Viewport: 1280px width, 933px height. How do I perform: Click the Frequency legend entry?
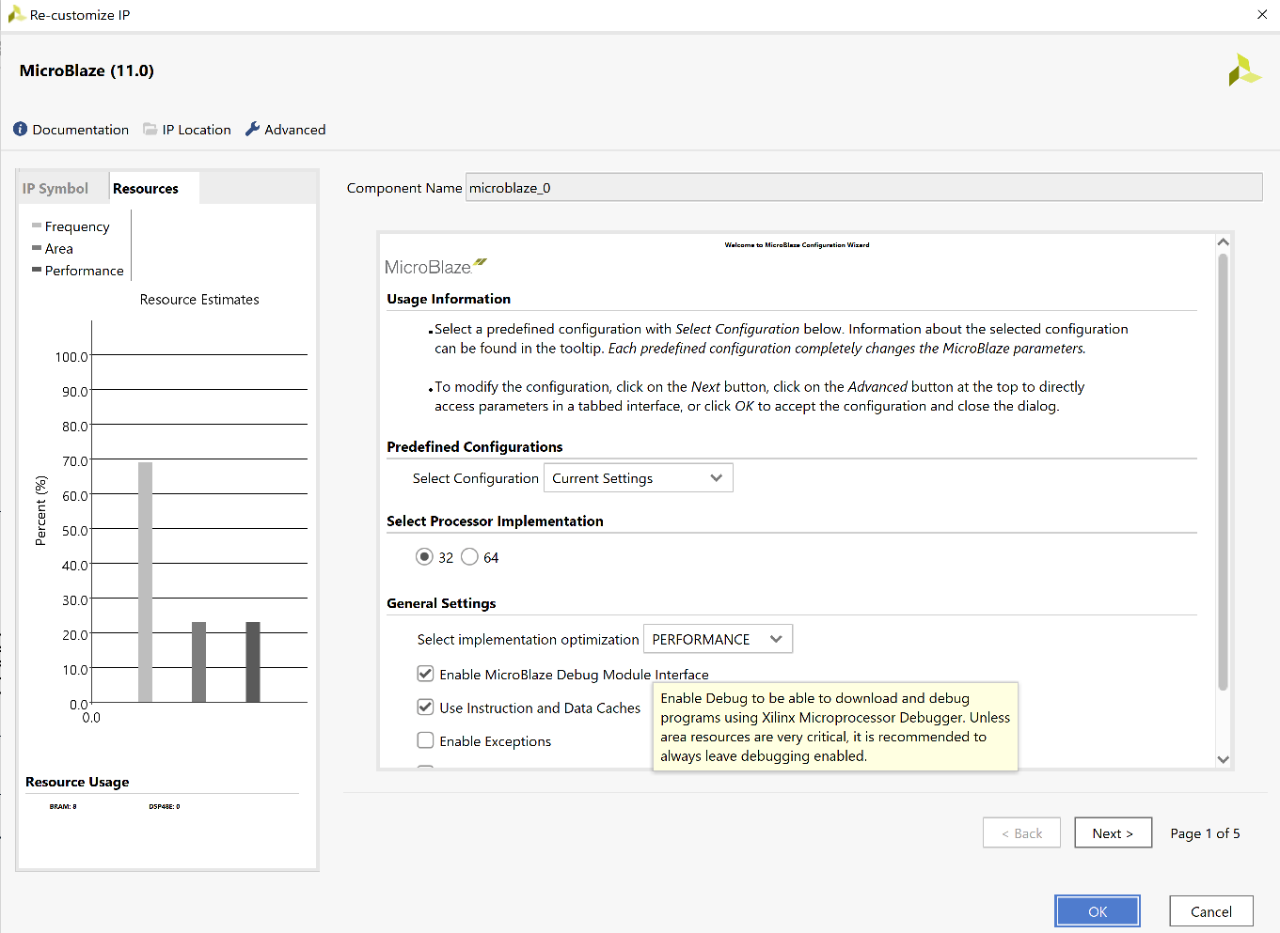pyautogui.click(x=71, y=226)
